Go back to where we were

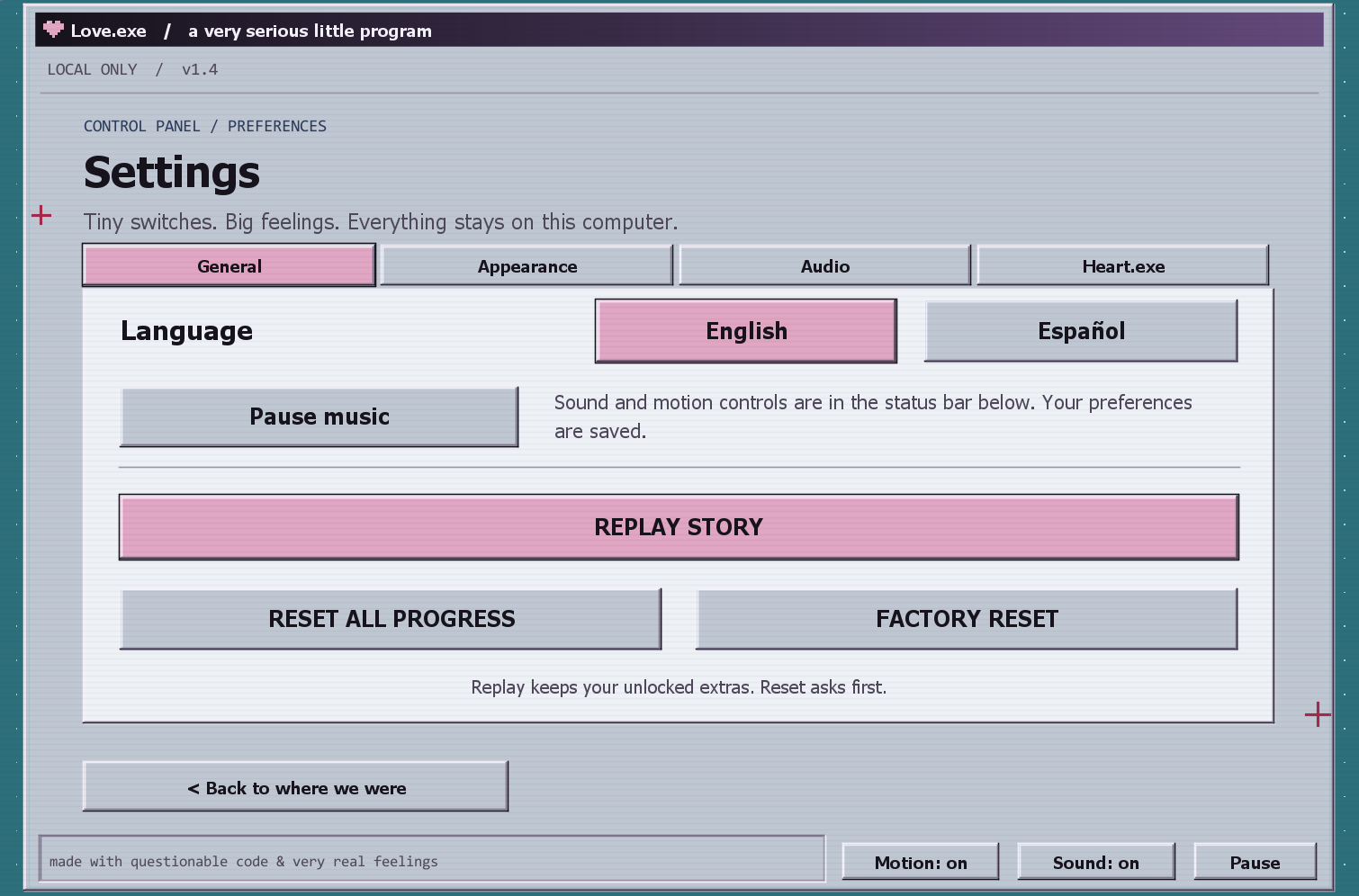296,787
